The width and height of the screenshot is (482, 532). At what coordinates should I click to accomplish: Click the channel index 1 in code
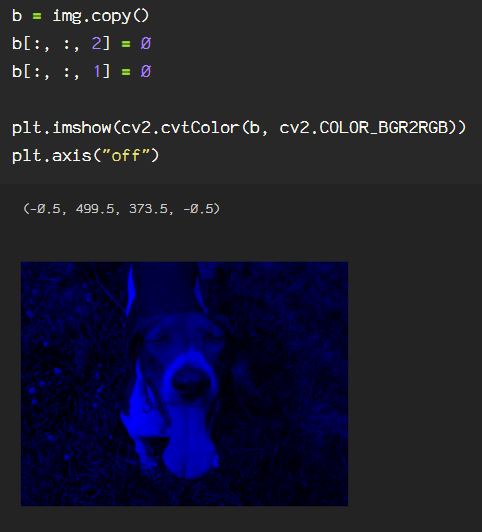pos(97,71)
